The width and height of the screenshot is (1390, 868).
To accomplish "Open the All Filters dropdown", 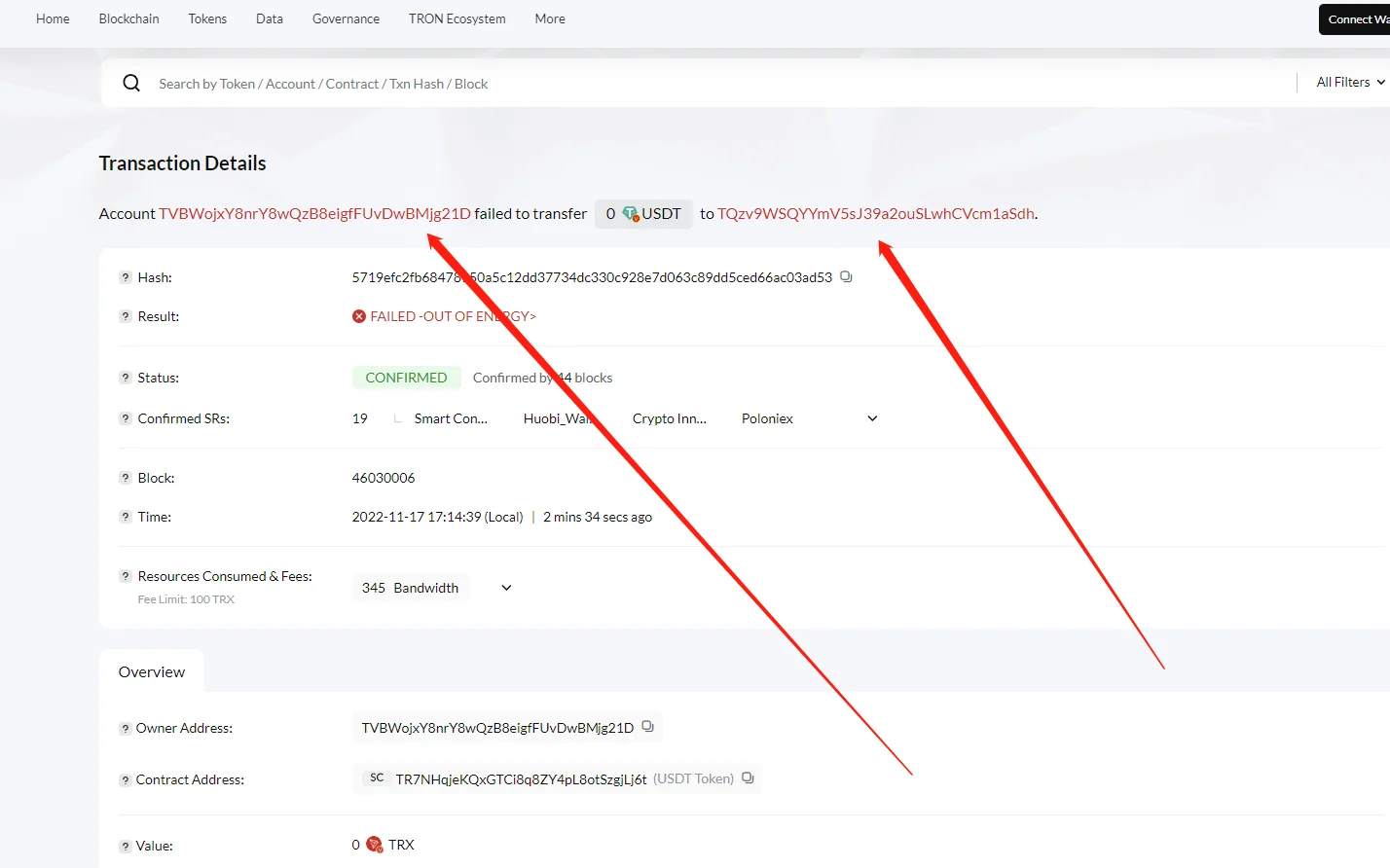I will 1349,83.
